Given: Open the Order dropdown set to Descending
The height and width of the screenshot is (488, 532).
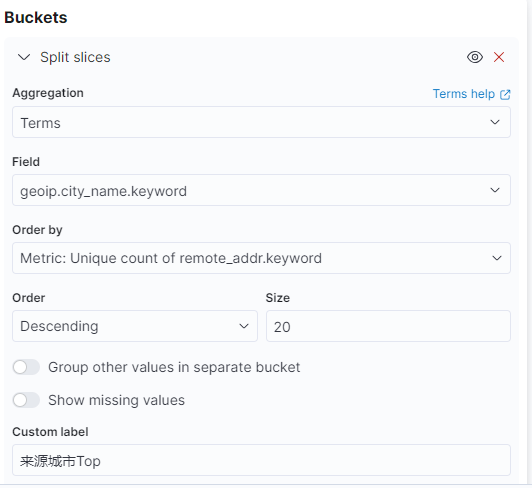Looking at the screenshot, I should tap(135, 326).
